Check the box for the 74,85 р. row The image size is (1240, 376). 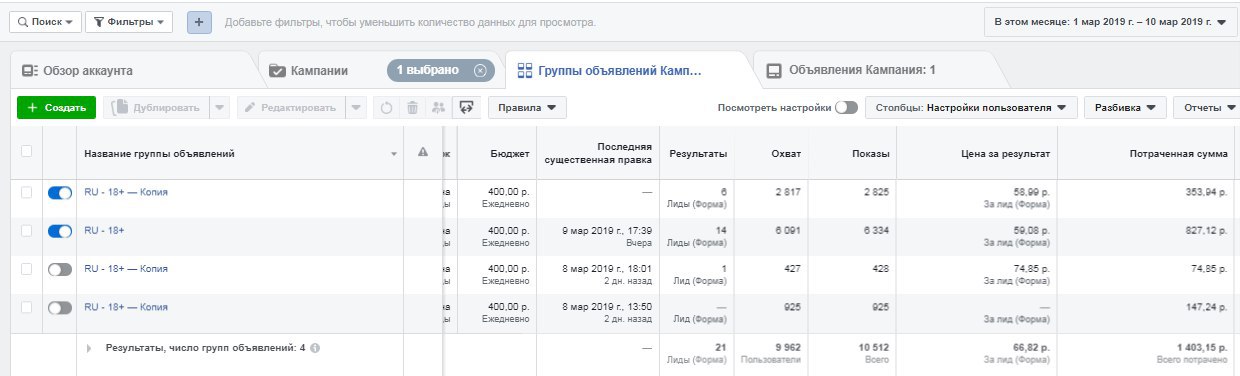(x=26, y=269)
